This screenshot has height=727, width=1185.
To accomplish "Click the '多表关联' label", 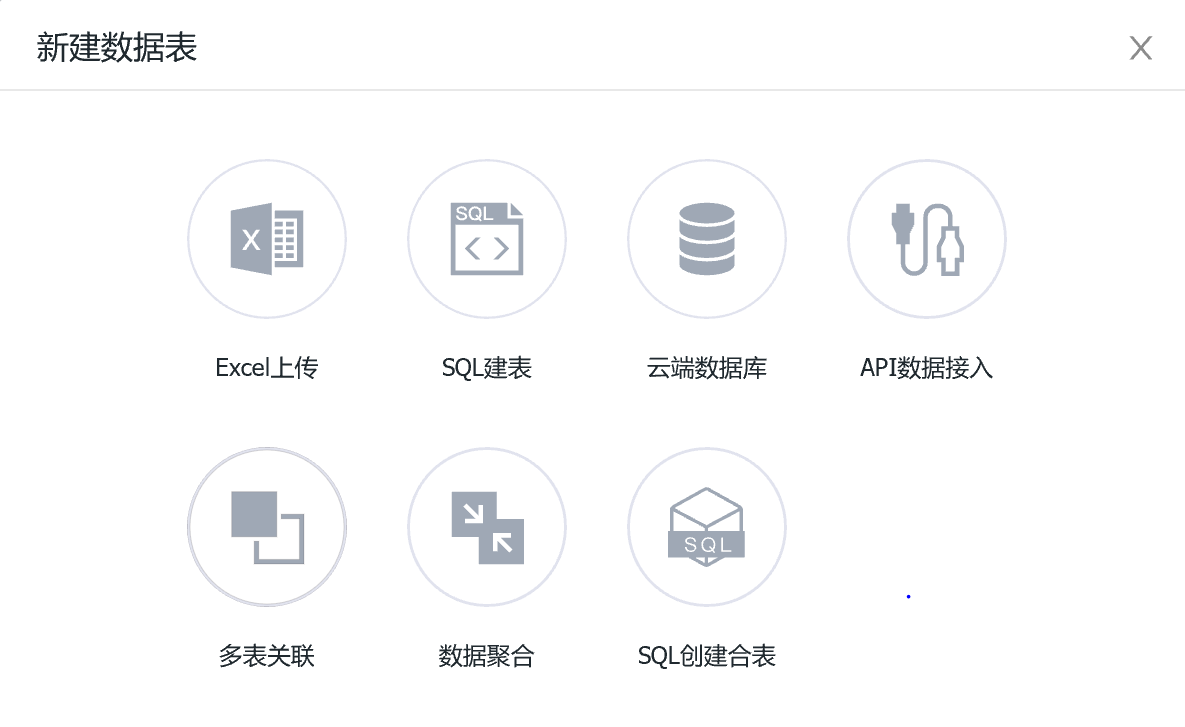I will coord(267,656).
